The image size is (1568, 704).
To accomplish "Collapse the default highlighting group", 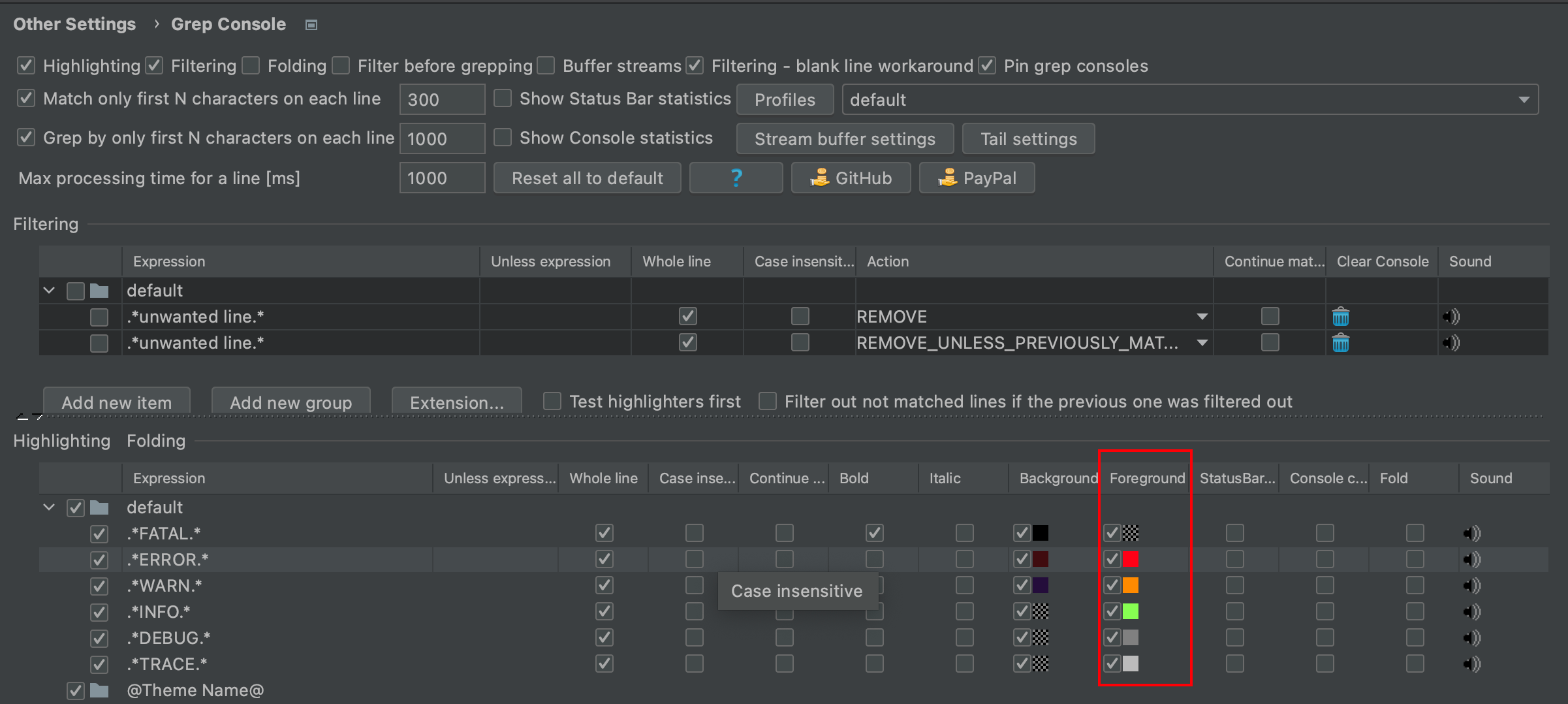I will 48,507.
